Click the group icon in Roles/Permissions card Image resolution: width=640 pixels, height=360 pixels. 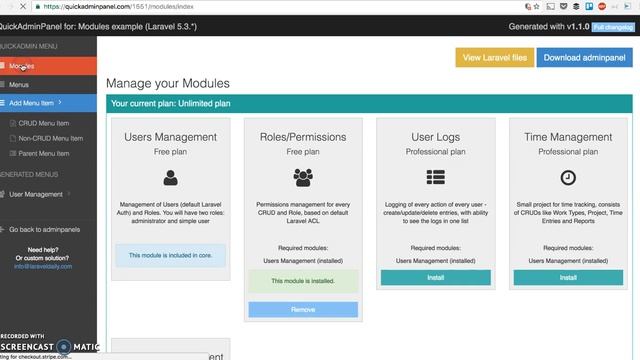[x=303, y=178]
